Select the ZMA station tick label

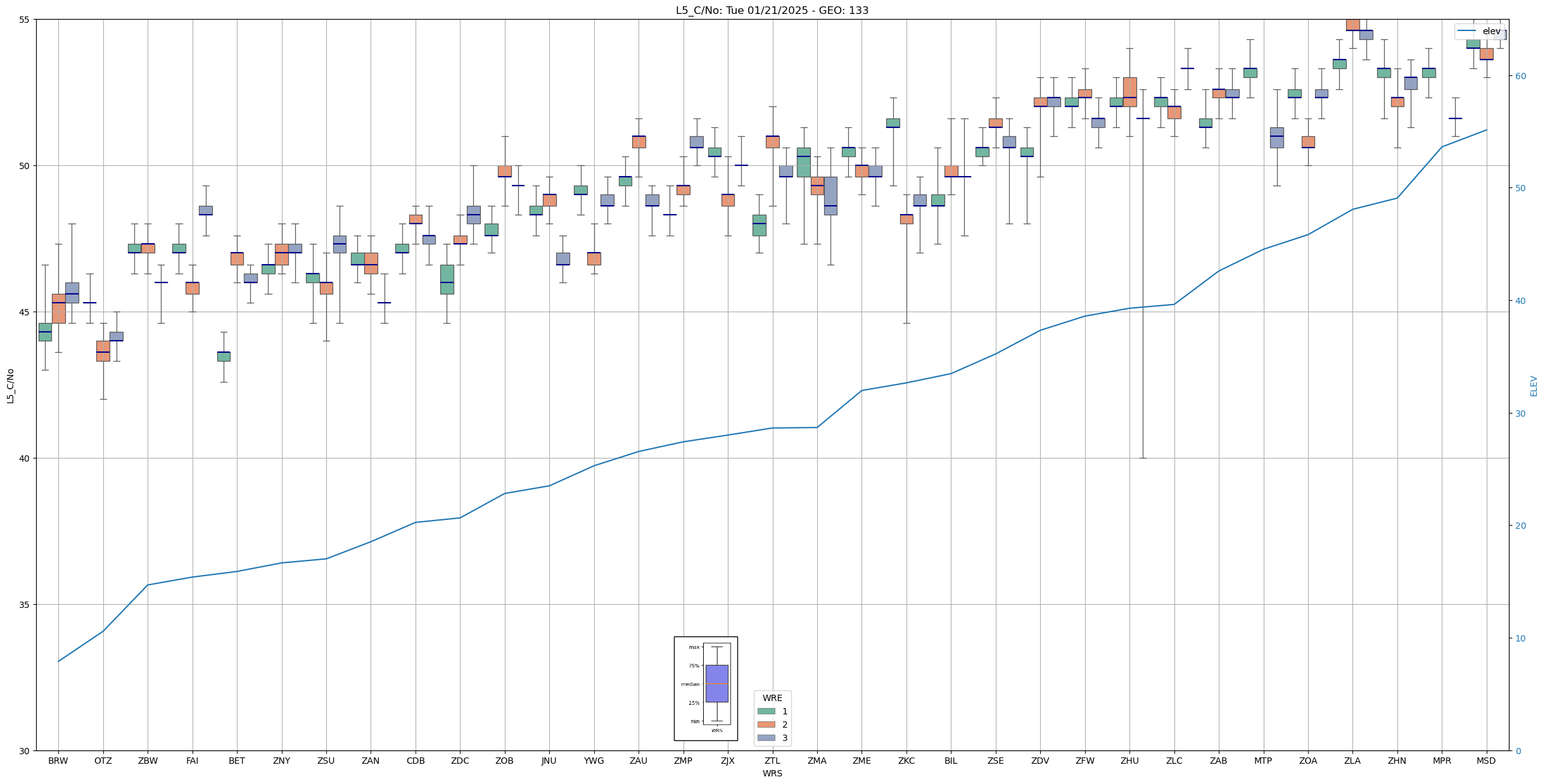click(817, 761)
